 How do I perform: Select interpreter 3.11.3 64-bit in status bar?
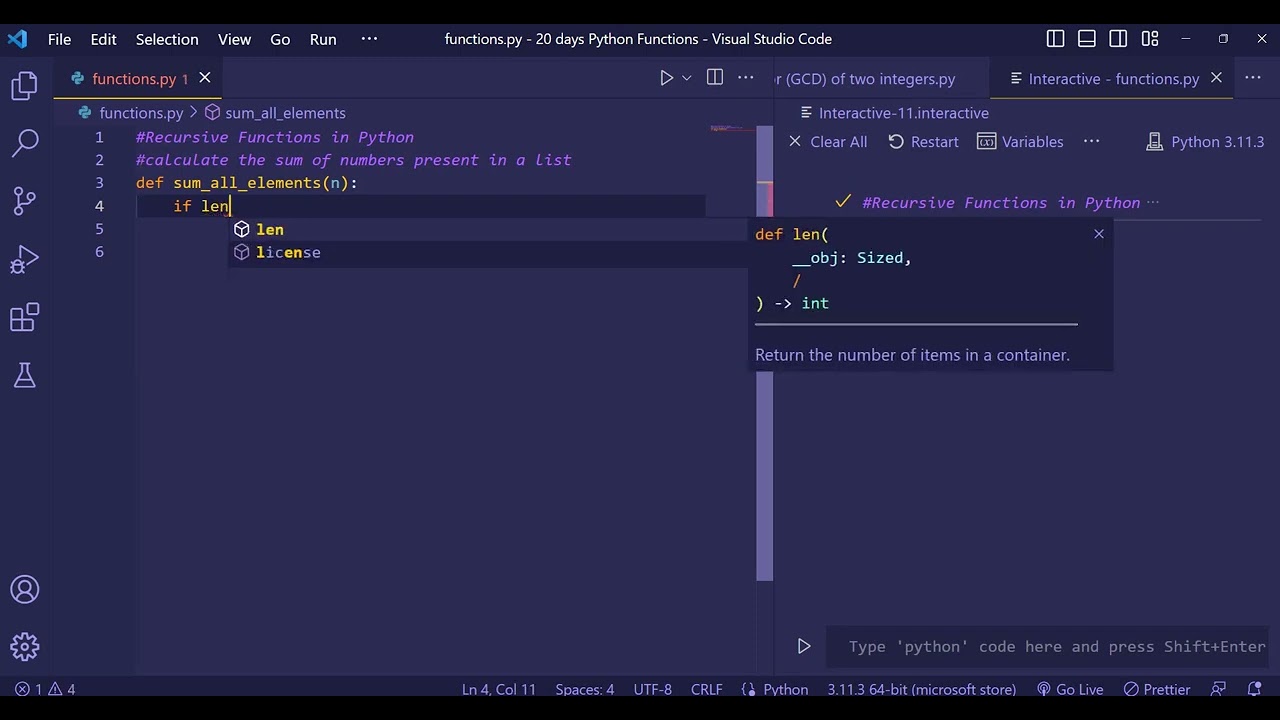(x=921, y=689)
